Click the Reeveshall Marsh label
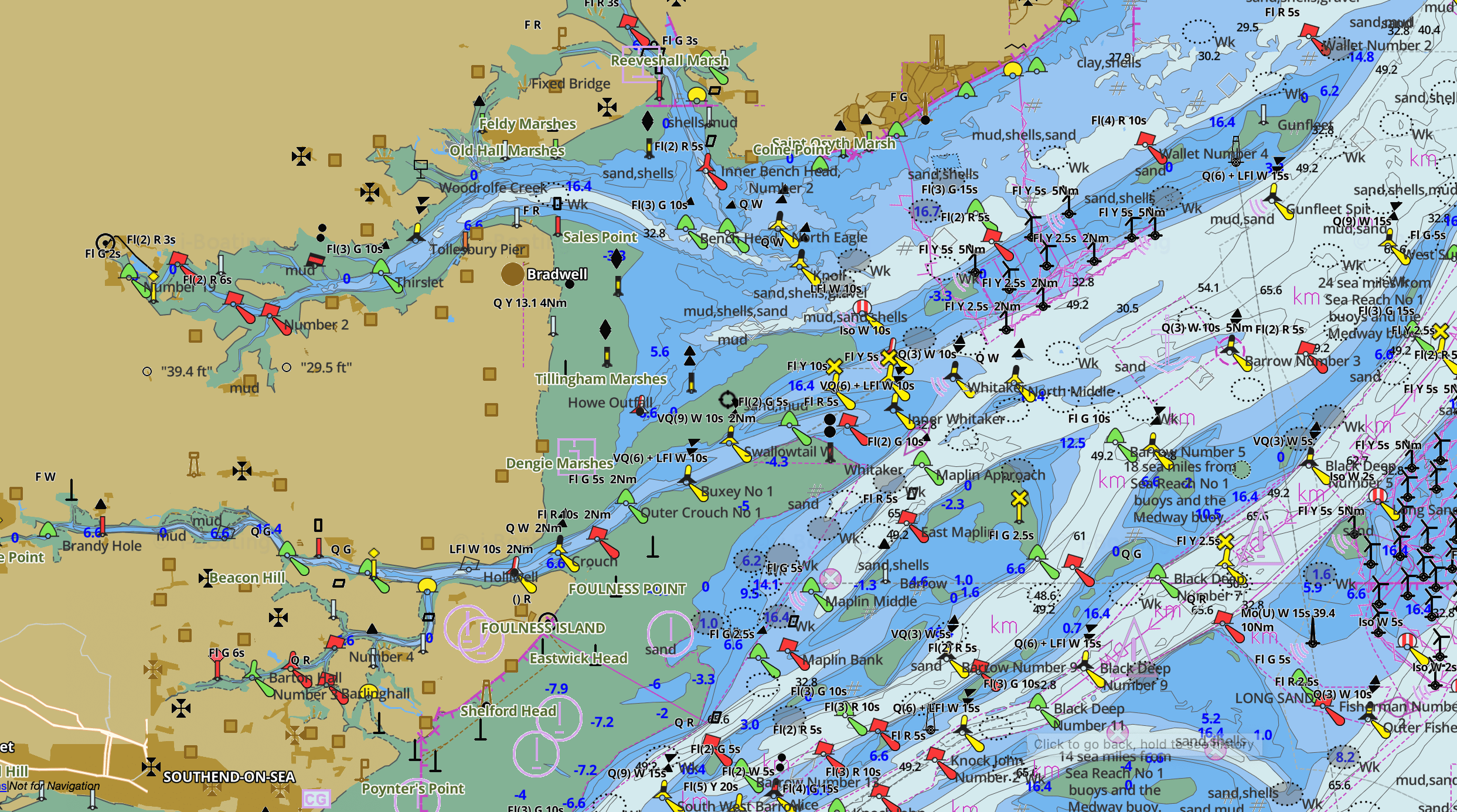 pos(670,60)
